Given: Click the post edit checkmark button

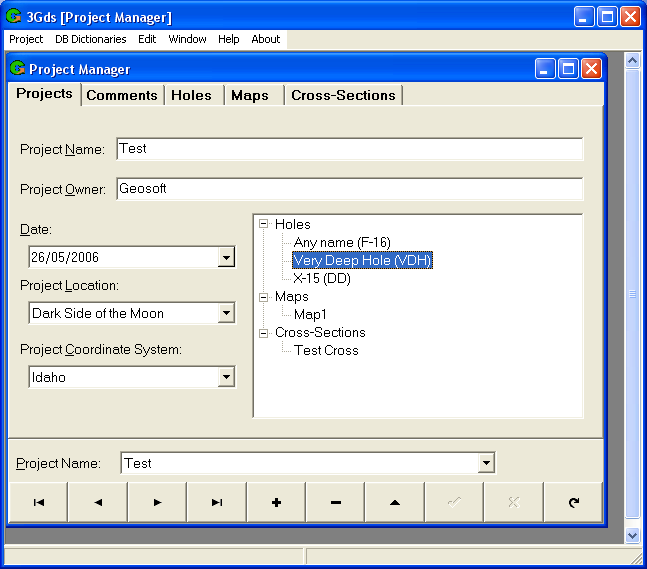Looking at the screenshot, I should [454, 502].
